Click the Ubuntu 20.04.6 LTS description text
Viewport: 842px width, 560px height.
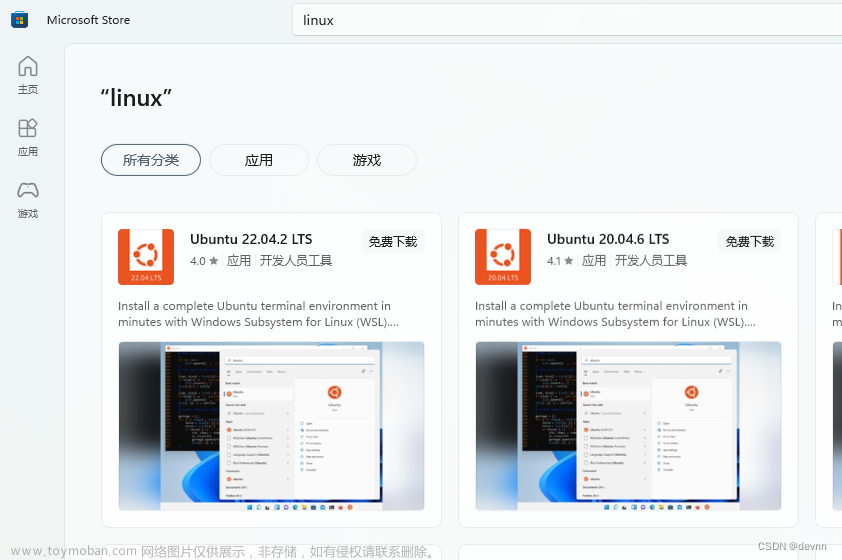[615, 314]
